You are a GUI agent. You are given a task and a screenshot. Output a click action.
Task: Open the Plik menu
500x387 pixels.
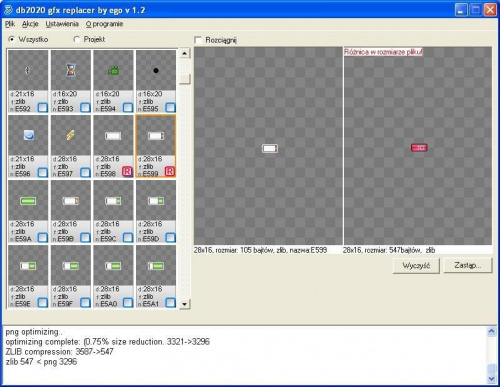[x=10, y=24]
